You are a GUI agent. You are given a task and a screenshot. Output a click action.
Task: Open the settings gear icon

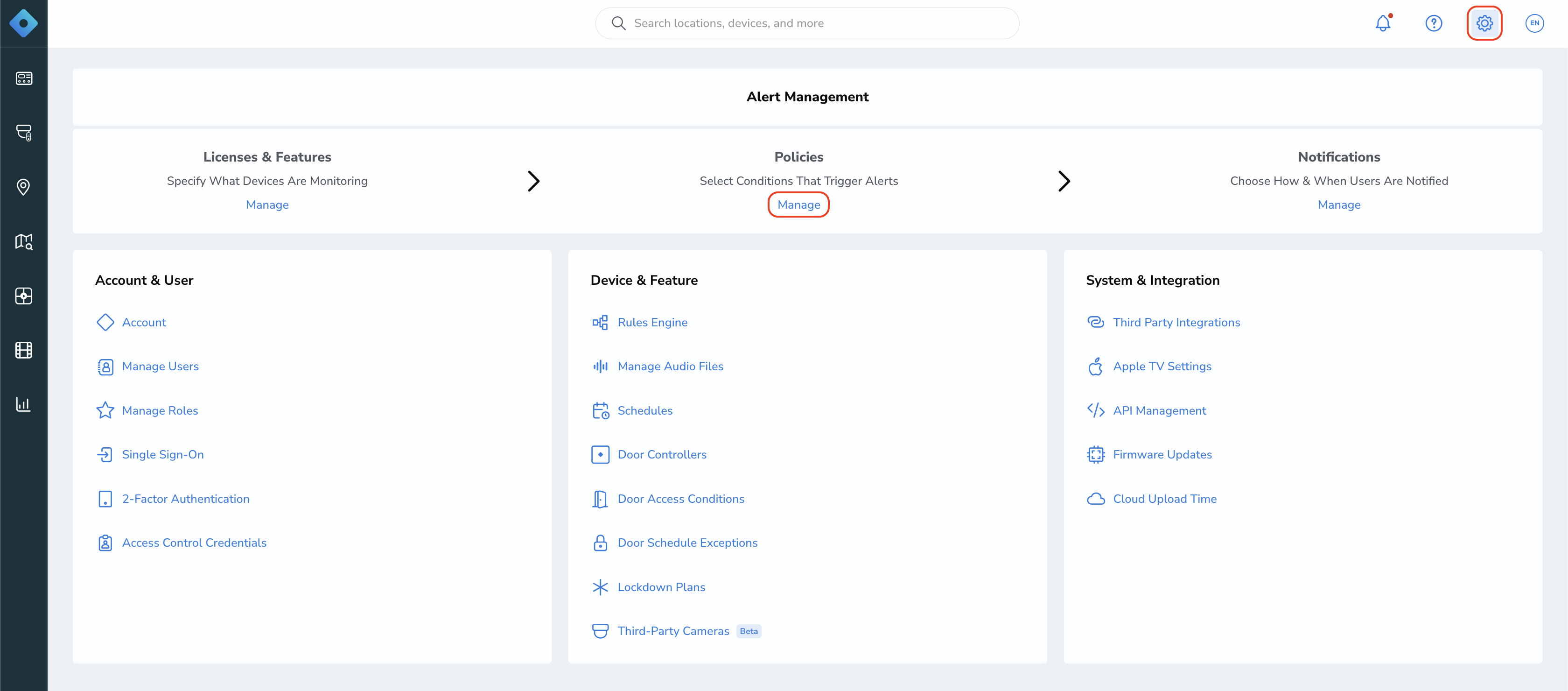coord(1484,23)
